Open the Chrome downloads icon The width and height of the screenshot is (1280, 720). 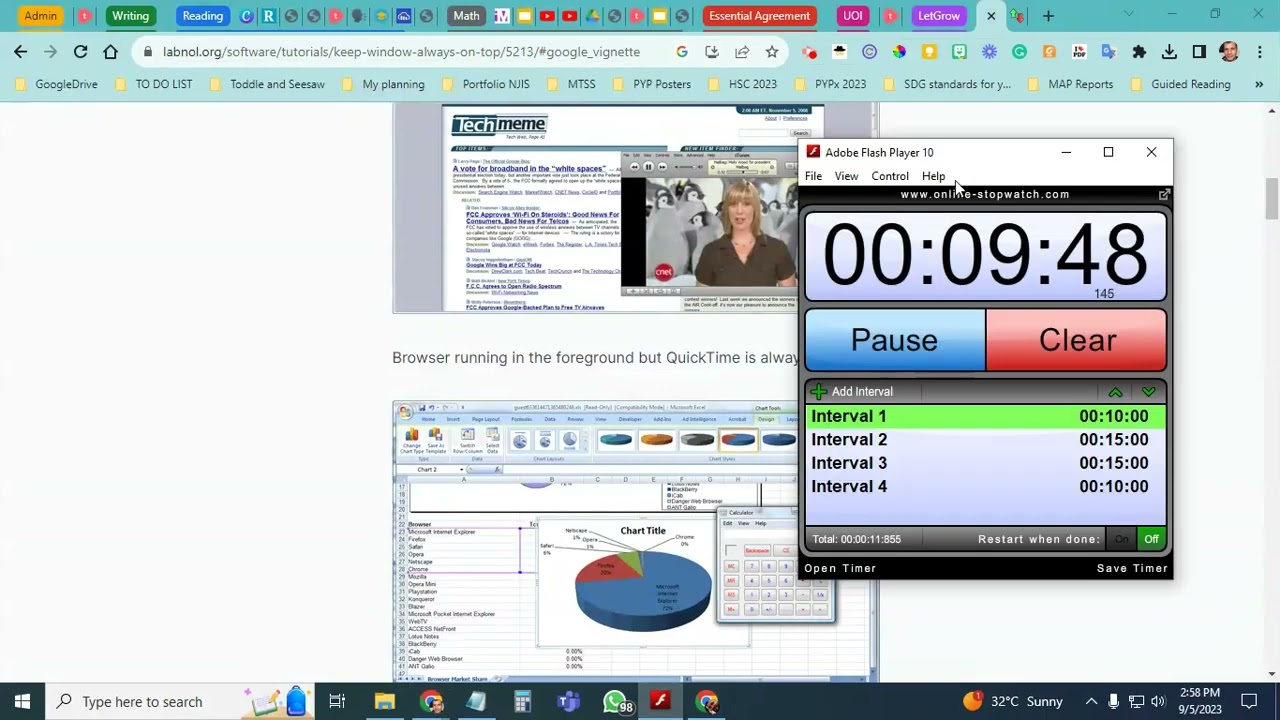click(x=1169, y=52)
